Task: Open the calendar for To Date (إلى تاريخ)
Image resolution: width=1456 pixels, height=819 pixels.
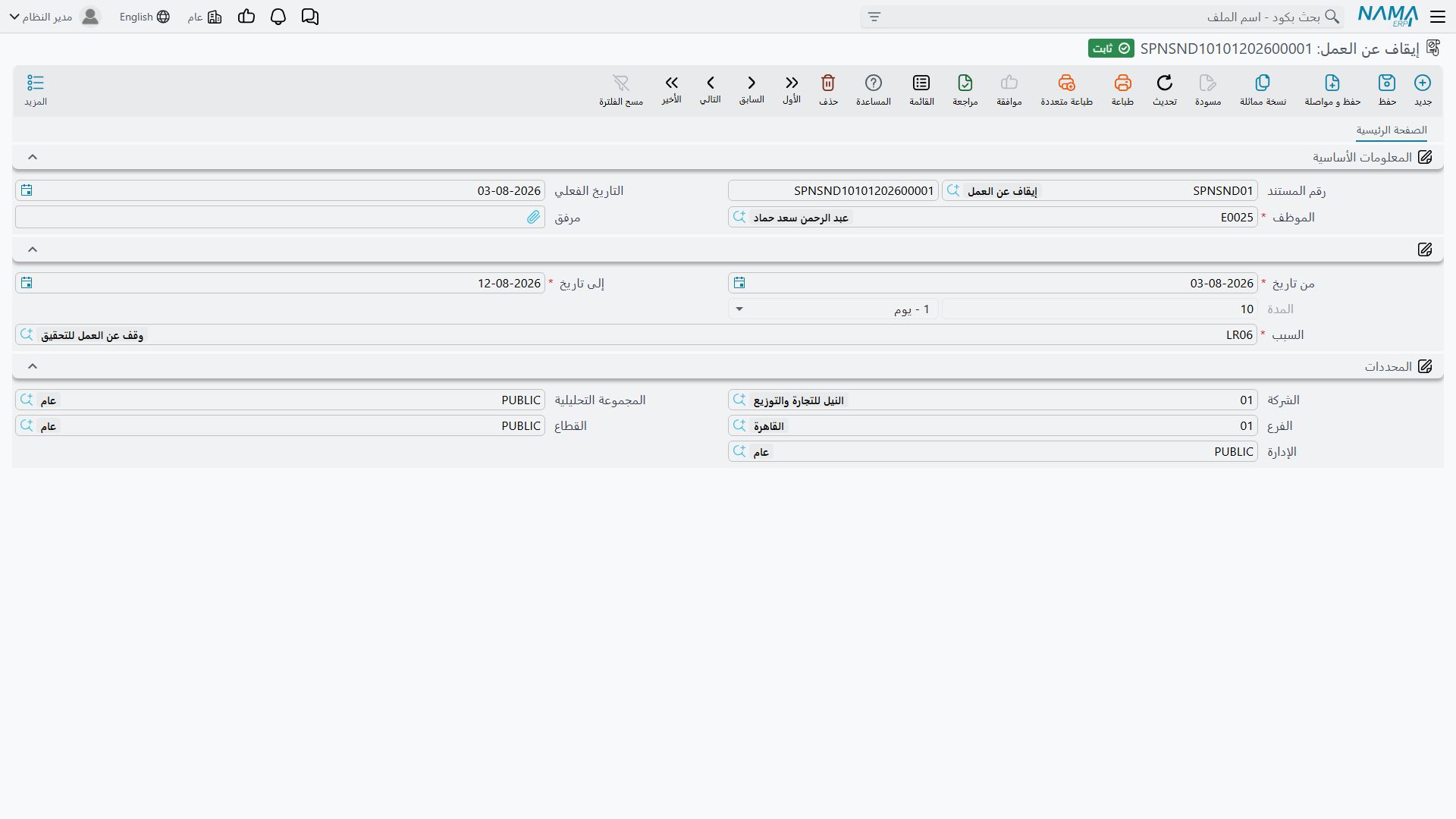Action: [x=27, y=283]
